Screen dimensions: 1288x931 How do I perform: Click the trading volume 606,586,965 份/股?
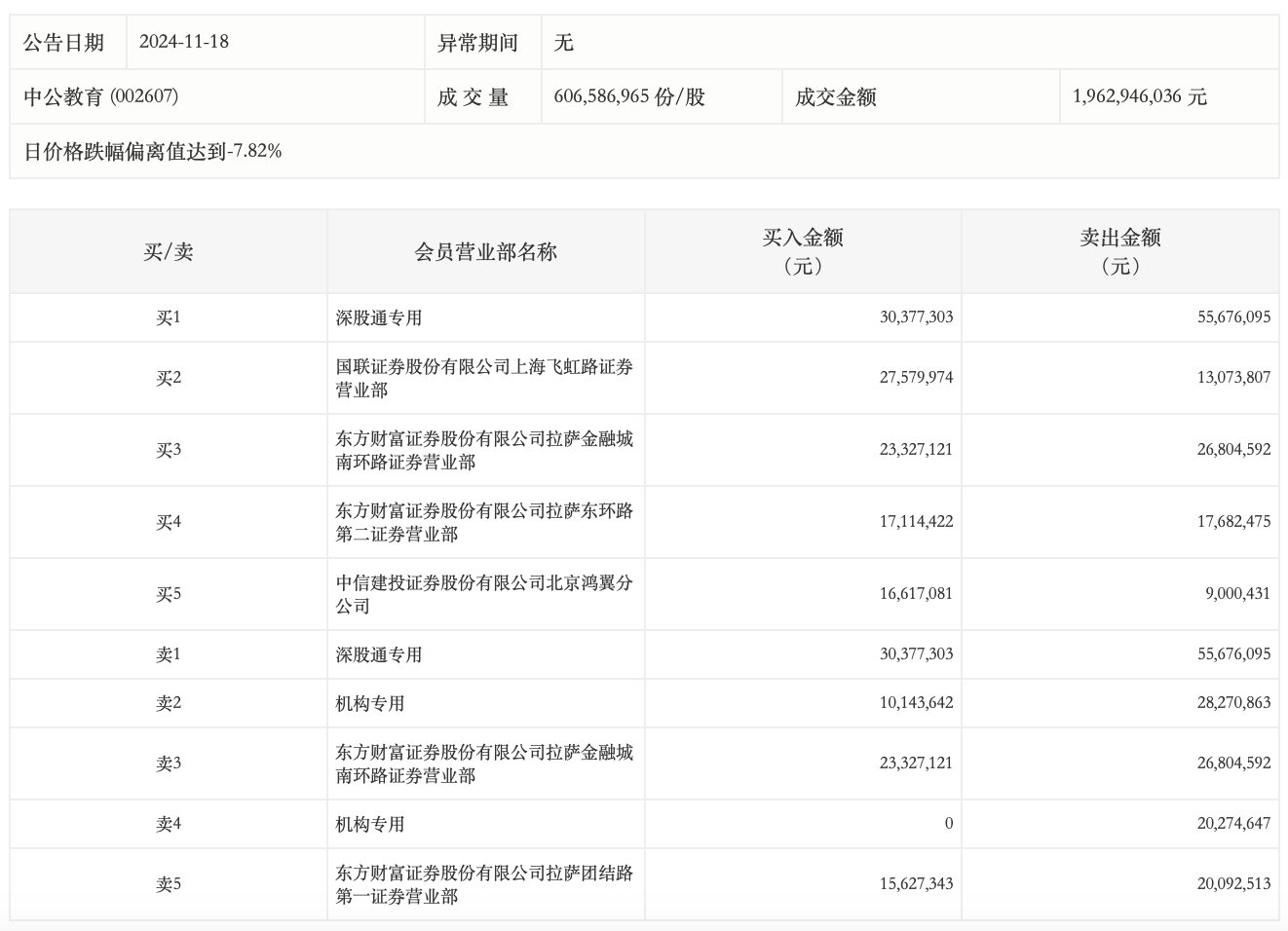[629, 96]
